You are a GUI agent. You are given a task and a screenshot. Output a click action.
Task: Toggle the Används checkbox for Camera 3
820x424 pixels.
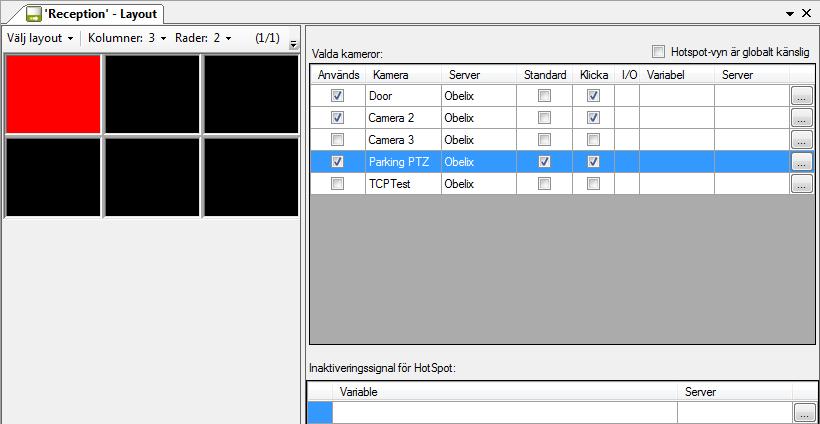338,140
